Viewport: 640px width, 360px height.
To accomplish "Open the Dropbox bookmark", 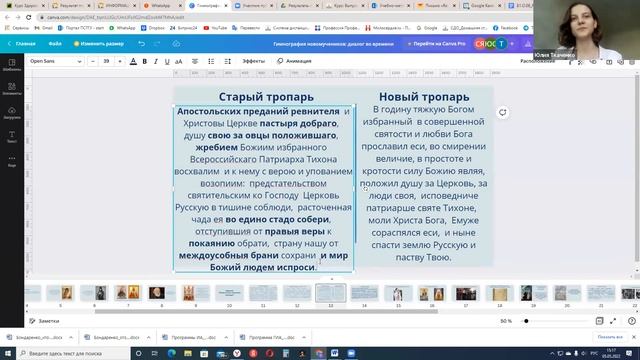I will pyautogui.click(x=153, y=28).
